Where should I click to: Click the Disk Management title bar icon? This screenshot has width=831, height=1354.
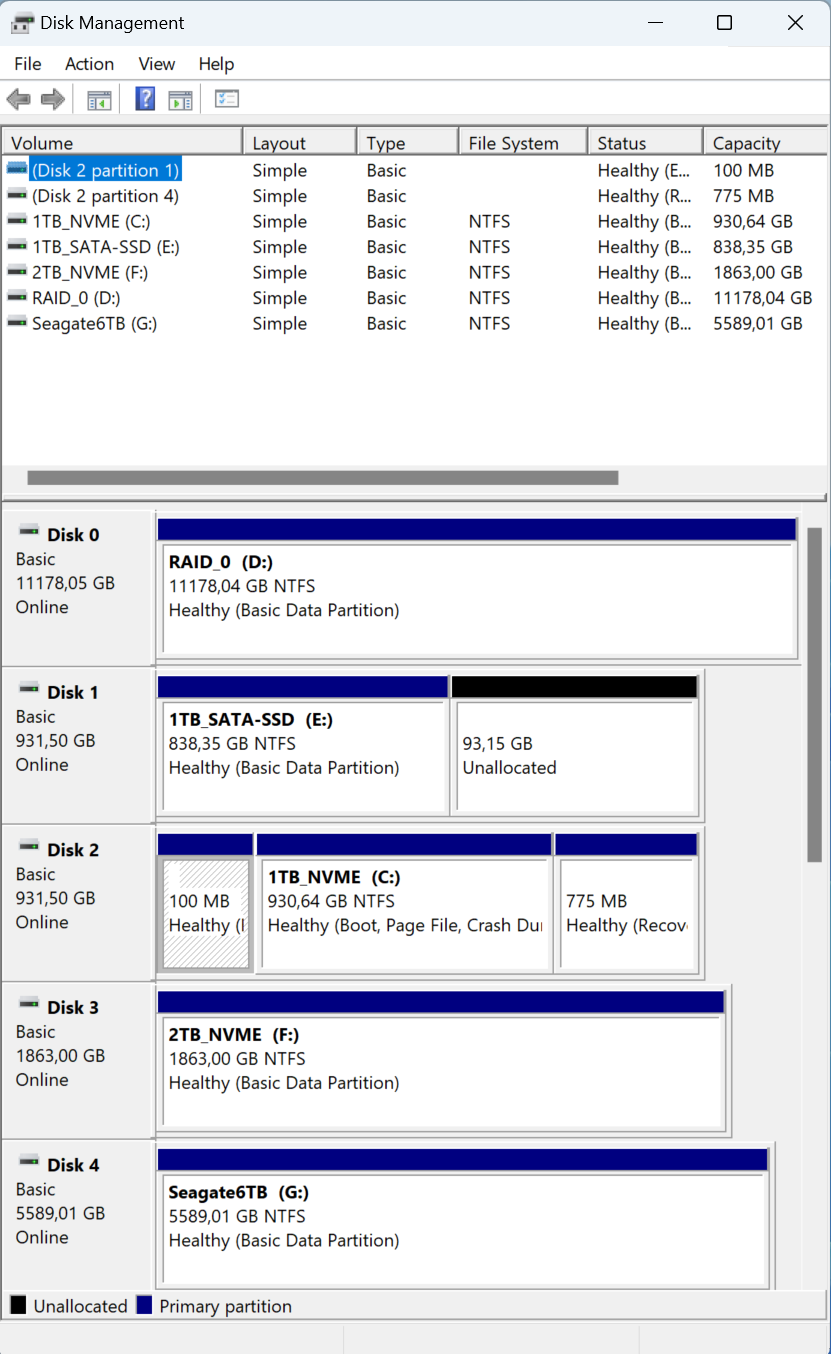click(22, 23)
